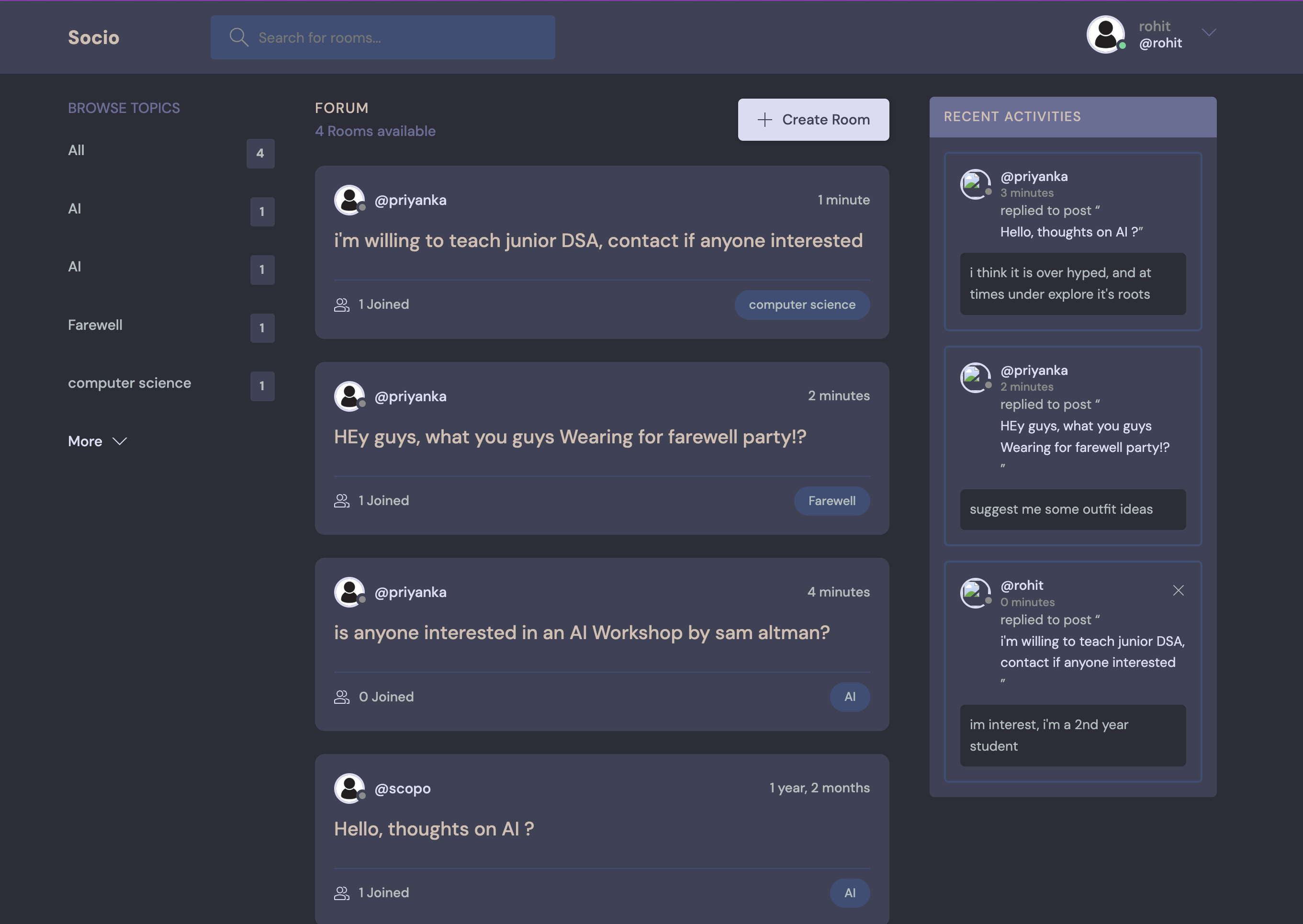
Task: Filter posts by the Farewell topic
Action: click(x=95, y=325)
